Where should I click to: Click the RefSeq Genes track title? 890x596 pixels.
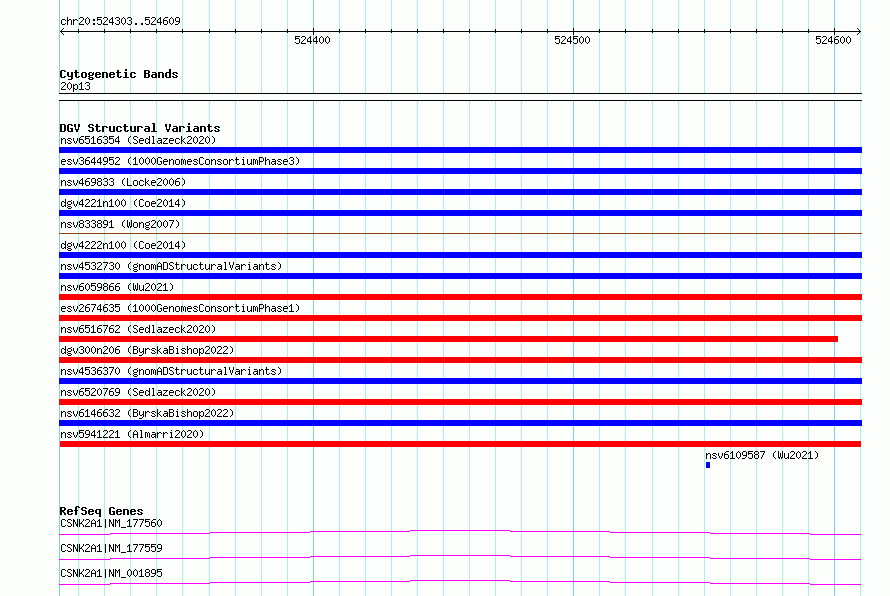(102, 511)
